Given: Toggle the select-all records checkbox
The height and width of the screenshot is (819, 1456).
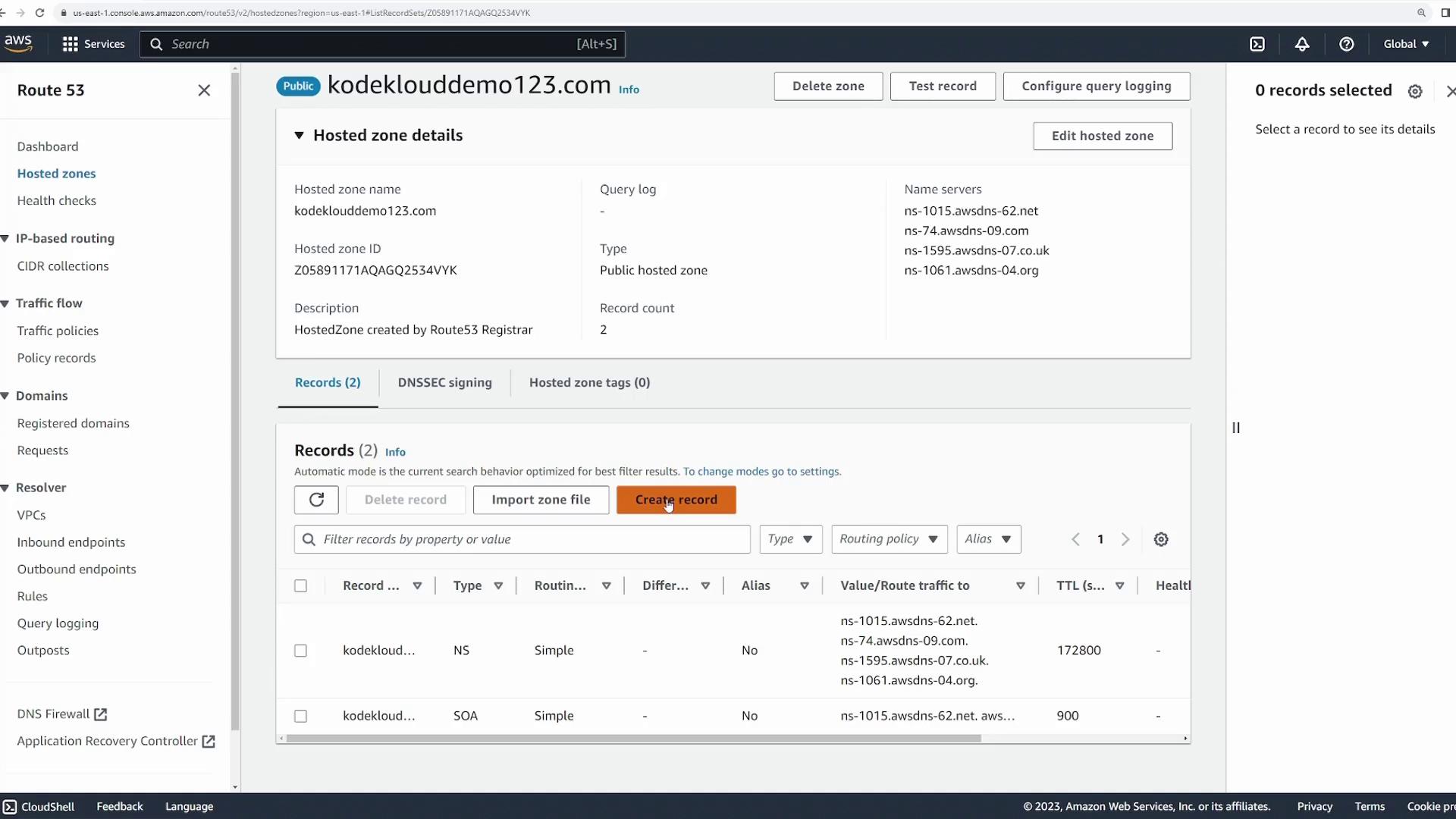Looking at the screenshot, I should tap(301, 585).
